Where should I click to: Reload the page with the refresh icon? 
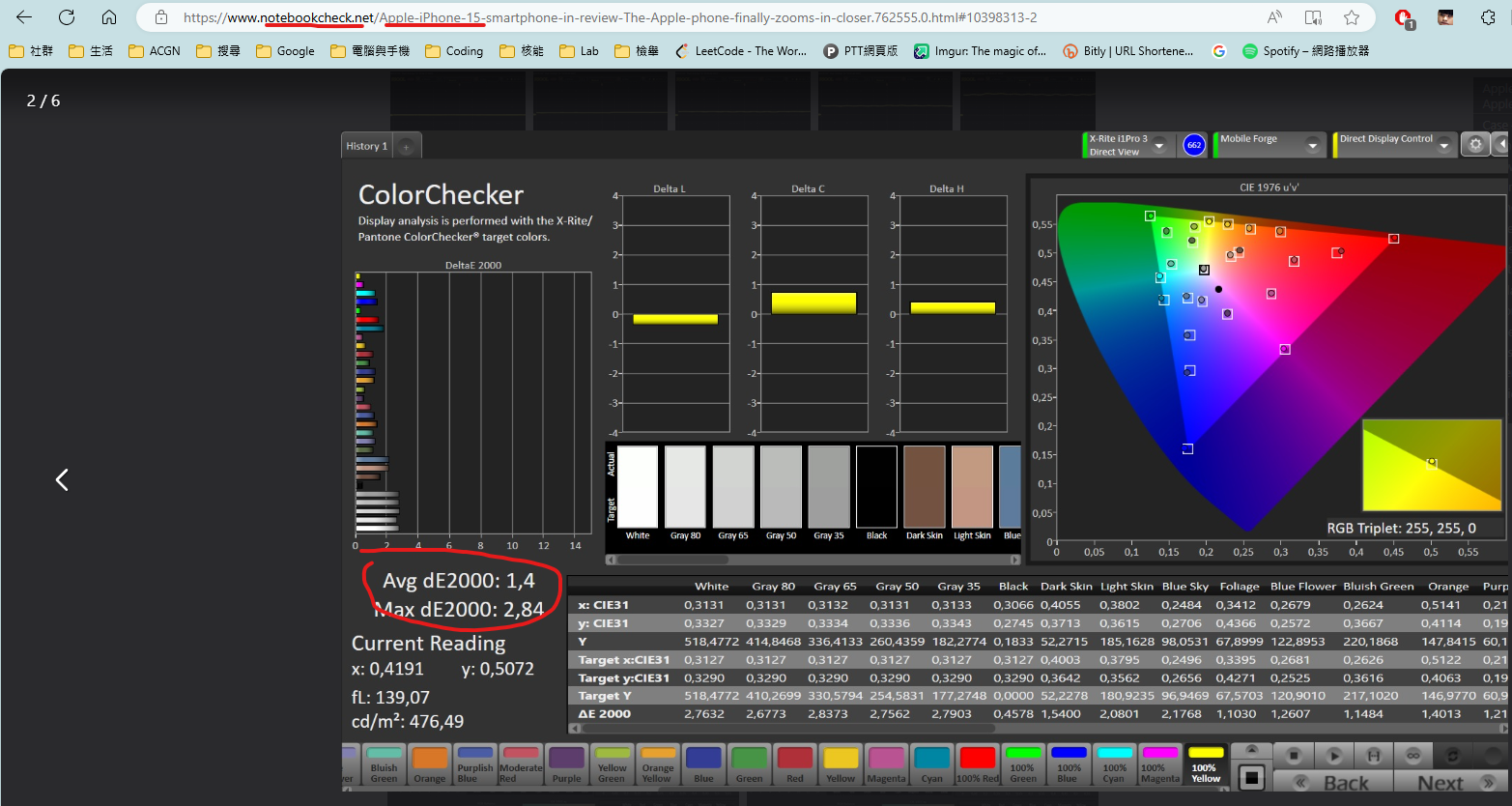[67, 17]
